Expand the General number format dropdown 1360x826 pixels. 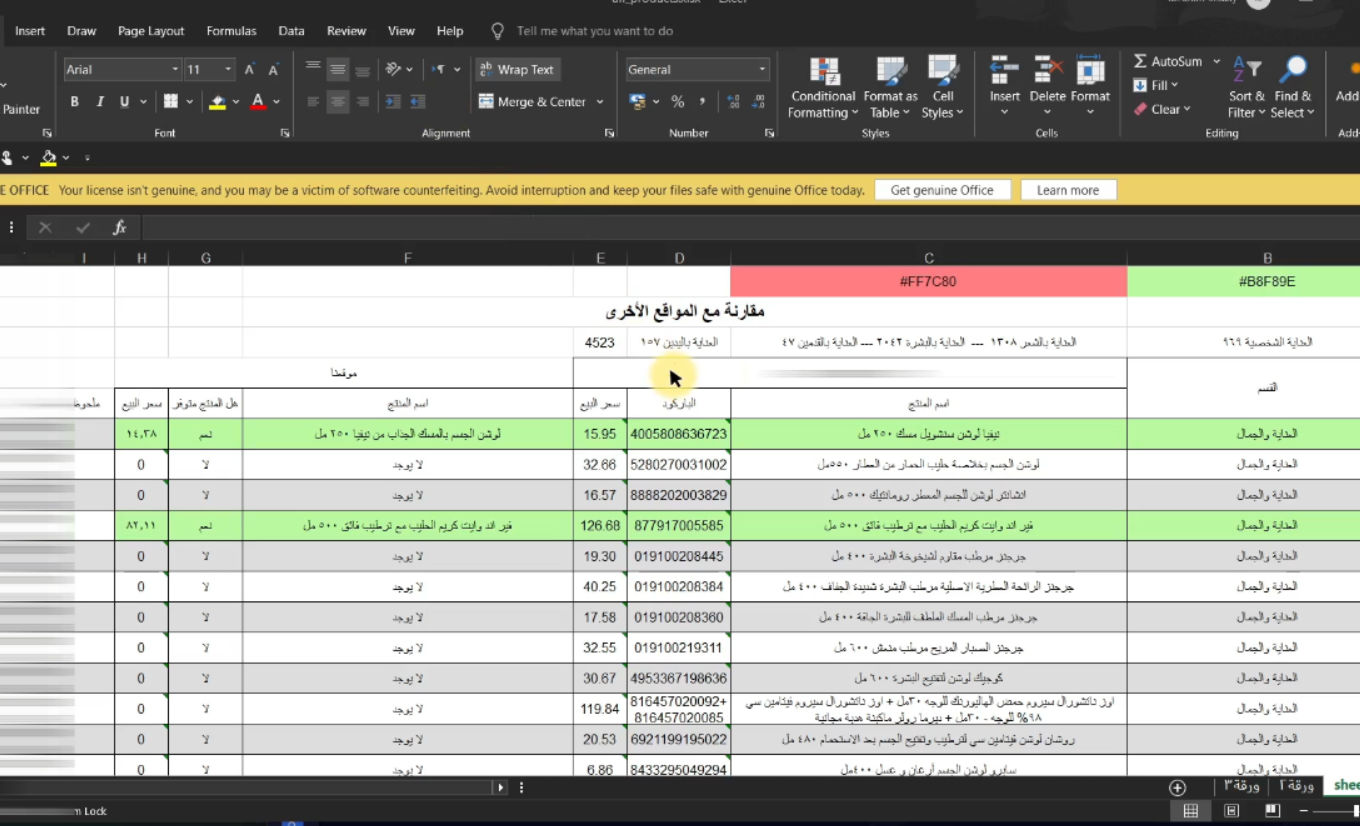coord(762,70)
